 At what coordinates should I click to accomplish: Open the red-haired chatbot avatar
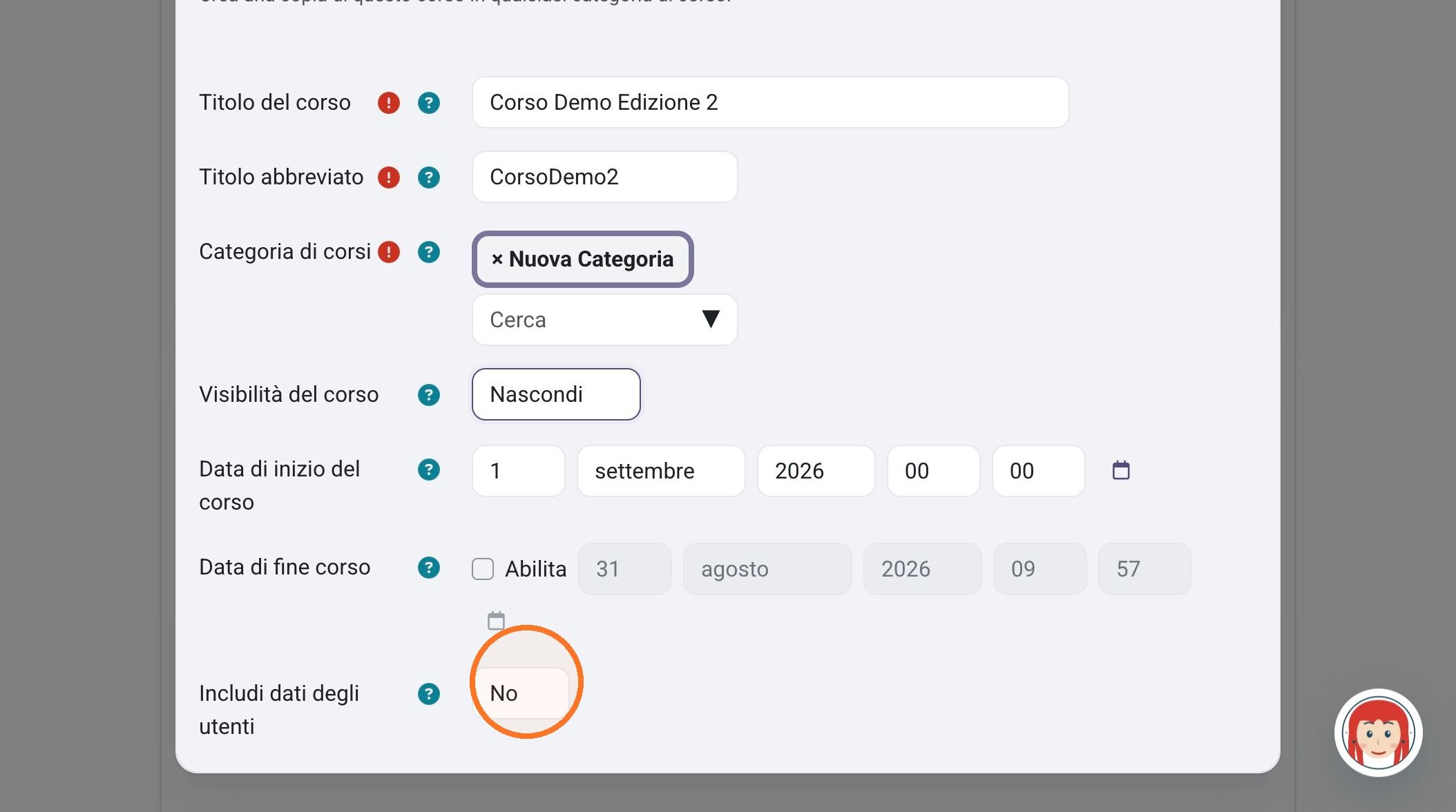coord(1378,733)
